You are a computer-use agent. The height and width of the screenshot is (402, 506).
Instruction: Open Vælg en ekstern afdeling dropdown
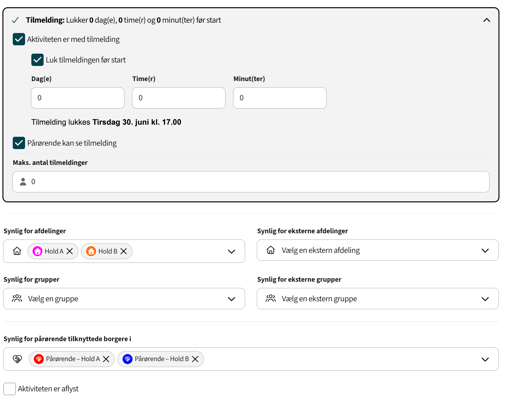[377, 250]
